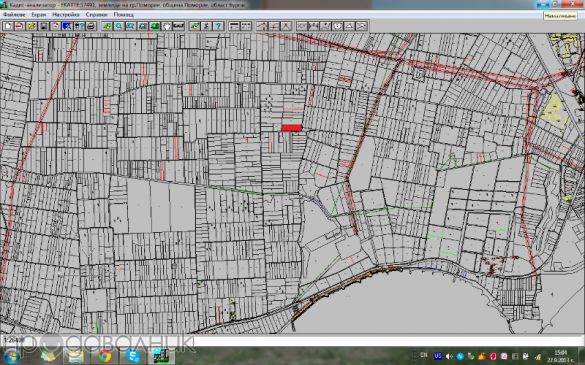The width and height of the screenshot is (585, 365).
Task: Select the hand Pan tool
Action: (x=166, y=26)
